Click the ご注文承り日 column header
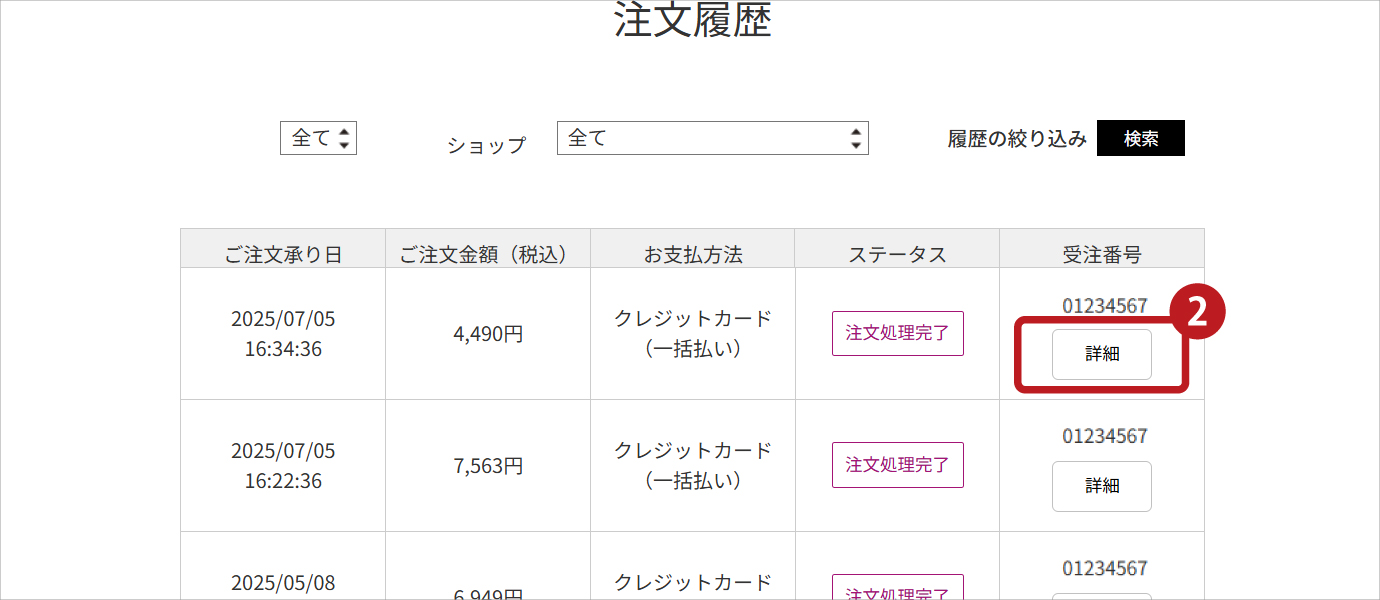Screen dimensions: 1380x600 pos(283,254)
